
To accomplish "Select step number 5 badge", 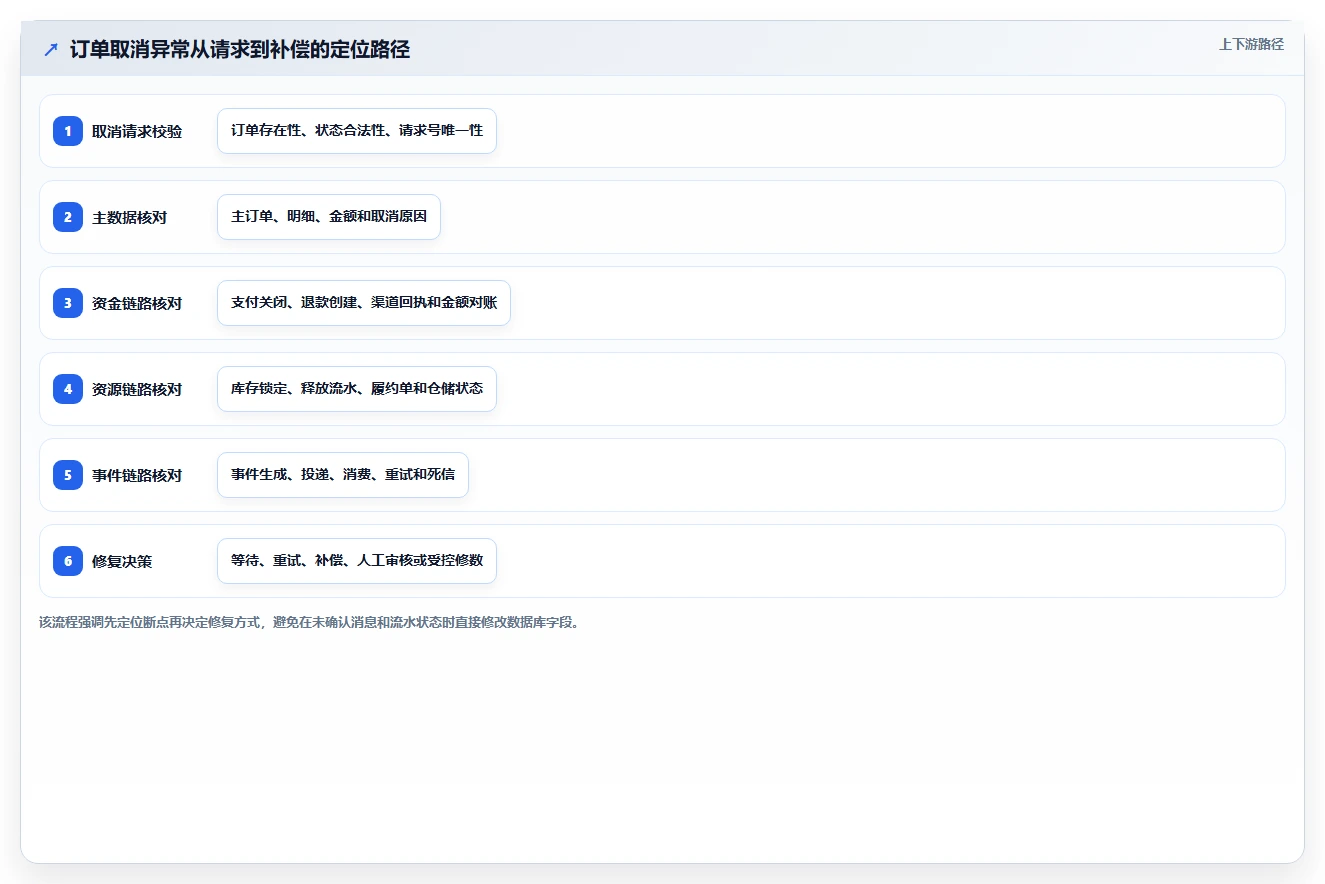I will (68, 475).
